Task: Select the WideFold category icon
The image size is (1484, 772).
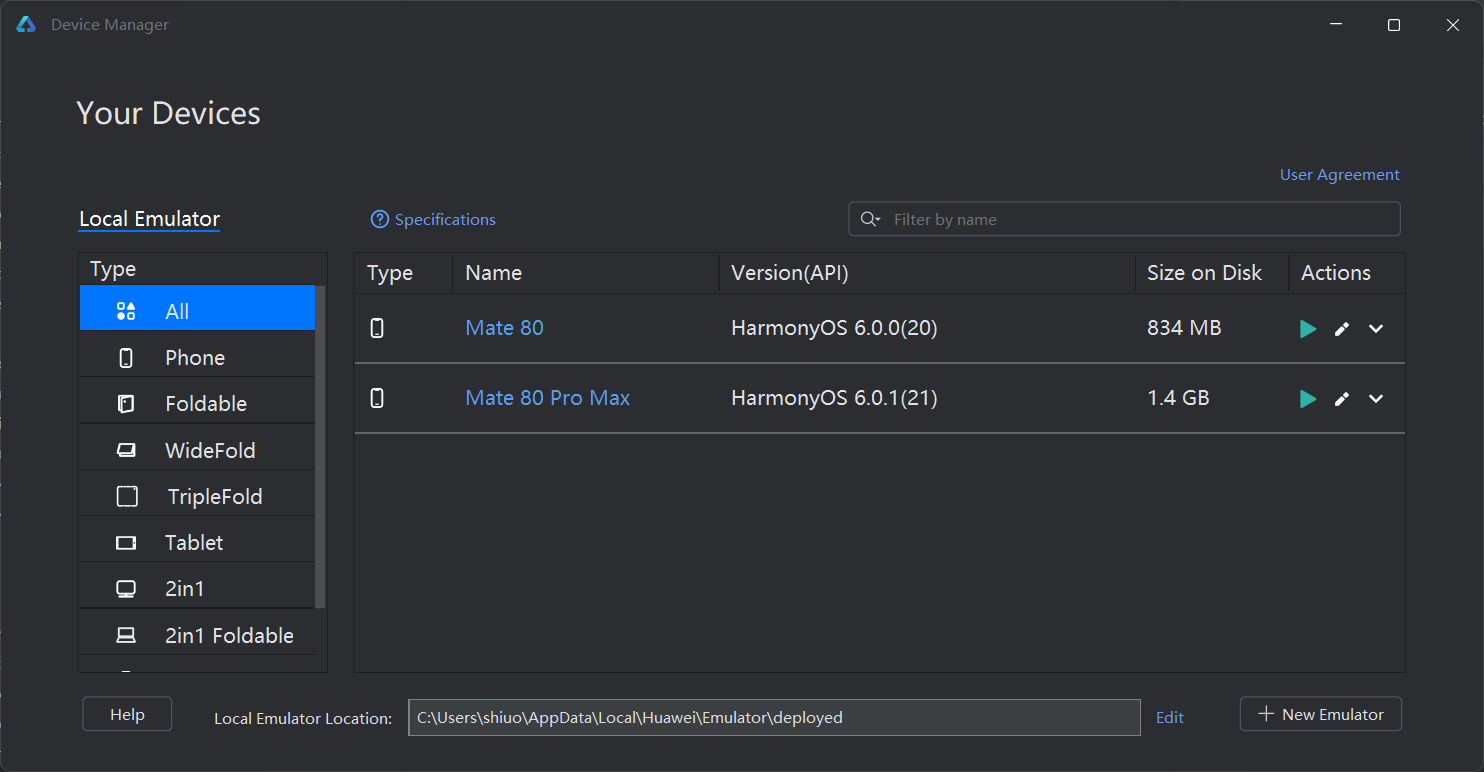Action: pyautogui.click(x=126, y=450)
